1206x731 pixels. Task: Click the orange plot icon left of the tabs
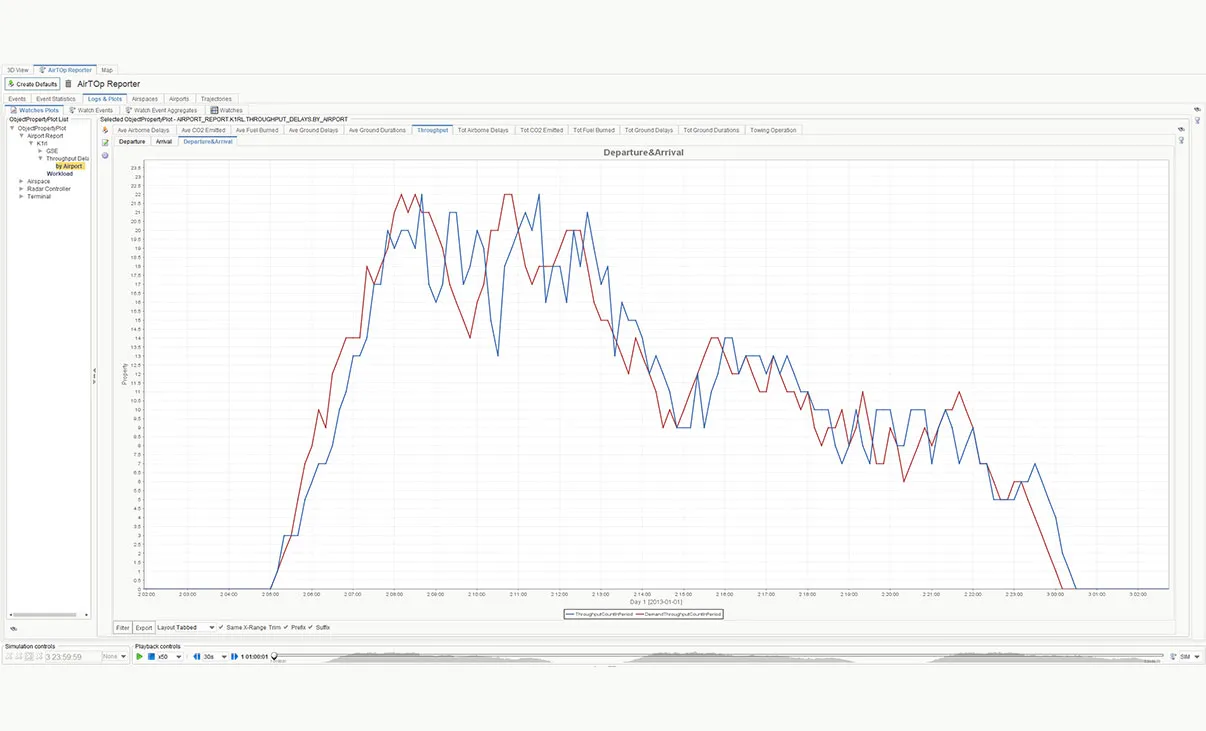point(105,130)
